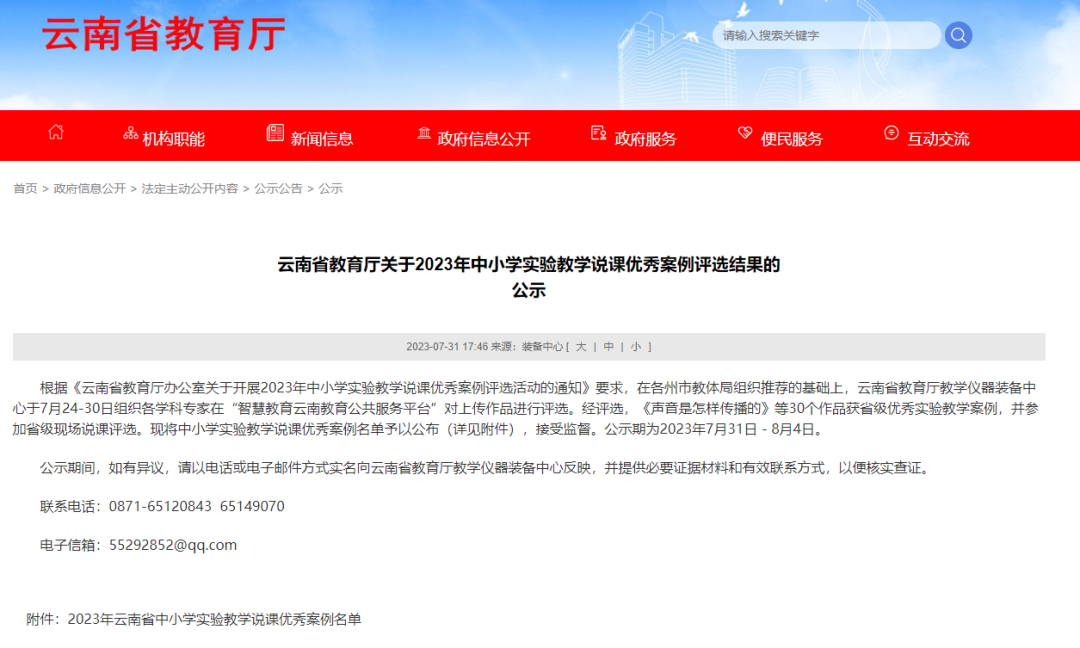Viewport: 1080px width, 648px height.
Task: Open the final 公示 breadcrumb link
Action: coord(331,189)
